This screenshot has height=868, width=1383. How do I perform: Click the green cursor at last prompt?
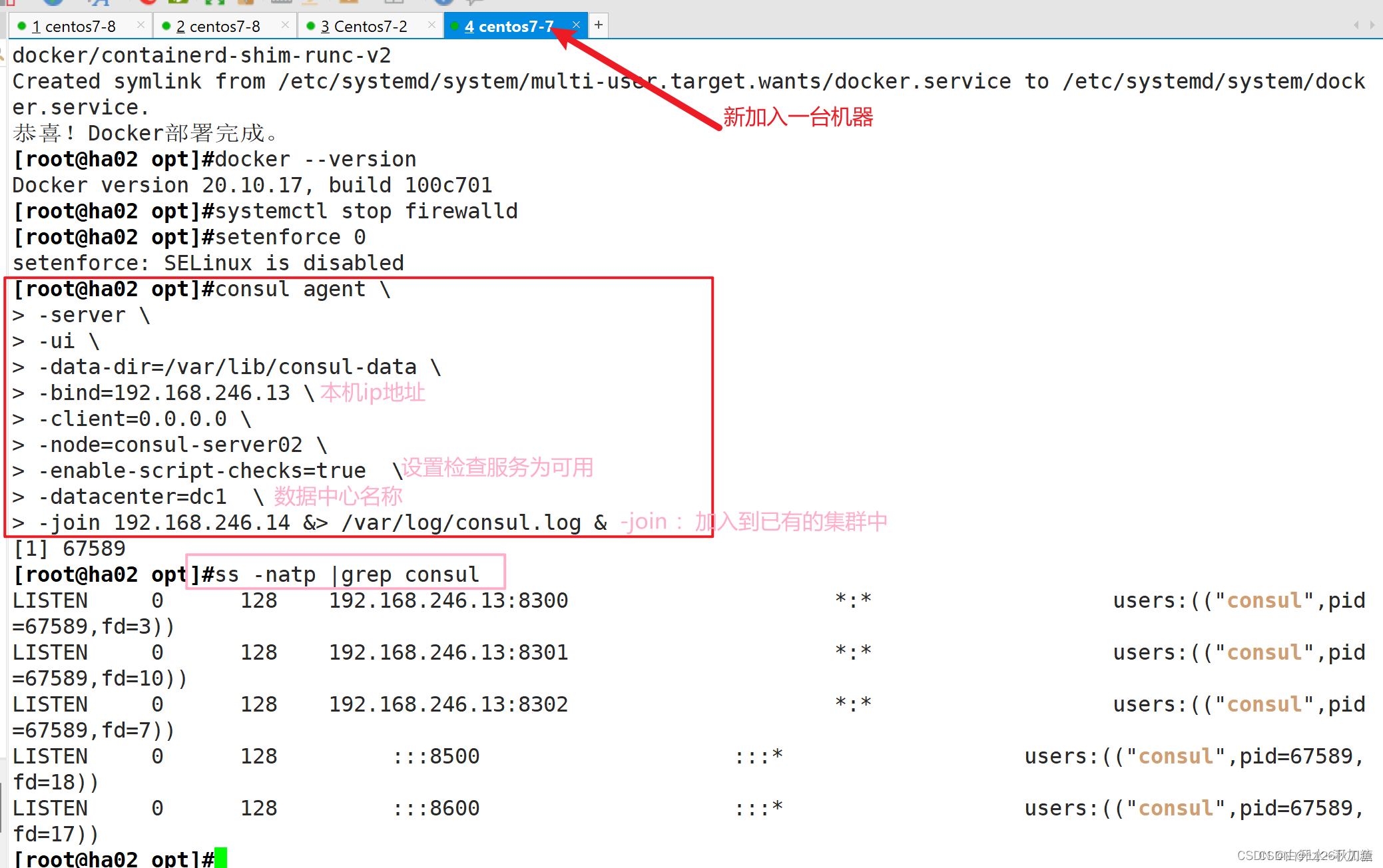pos(221,857)
